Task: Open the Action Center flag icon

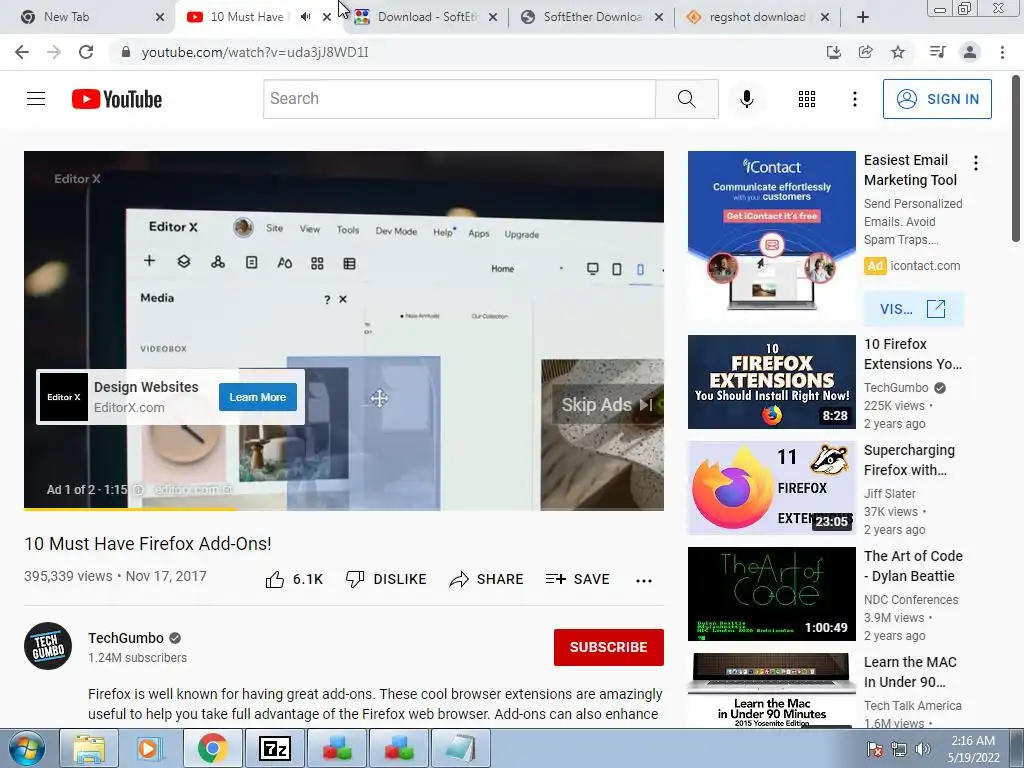Action: pos(874,749)
